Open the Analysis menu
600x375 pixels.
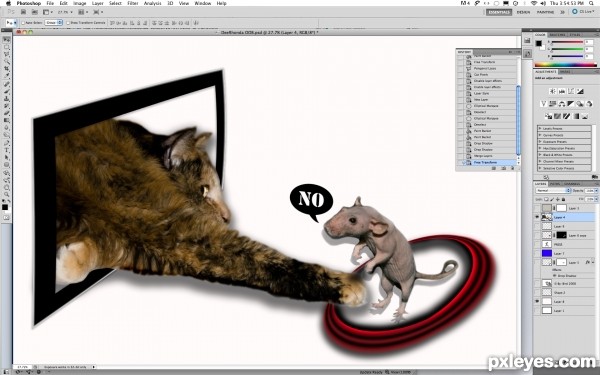point(152,3)
